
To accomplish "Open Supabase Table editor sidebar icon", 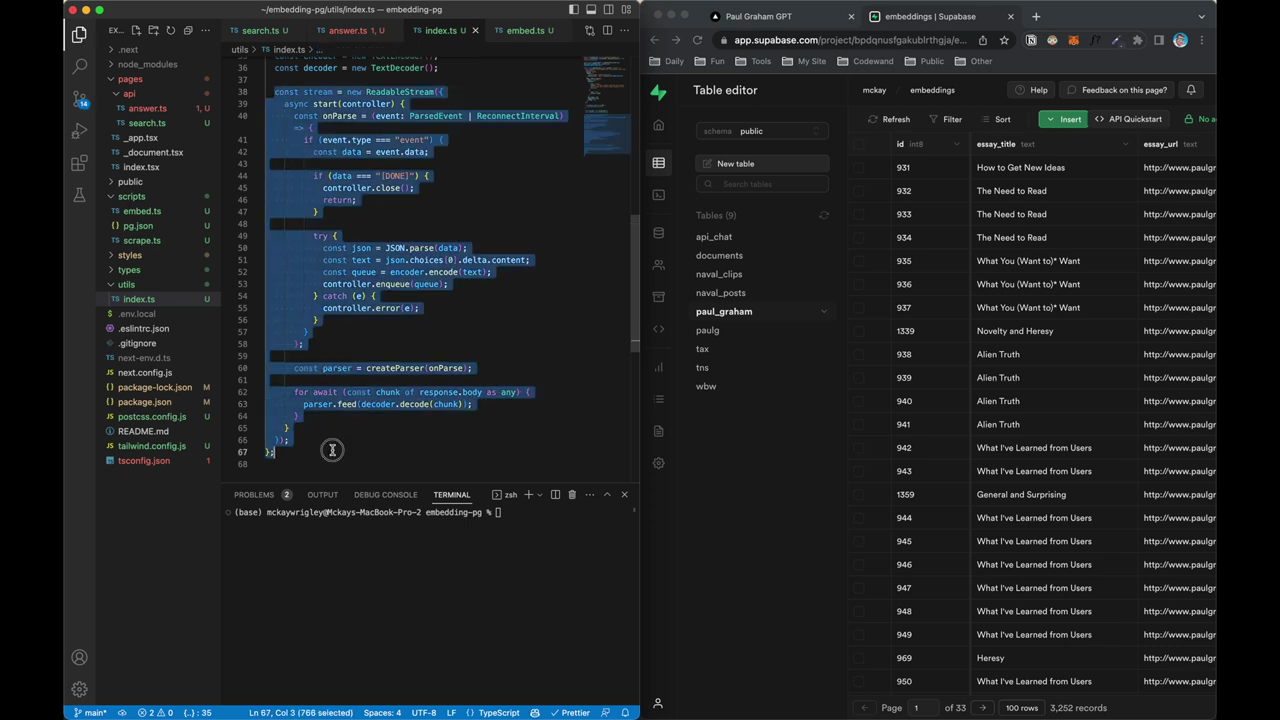I will [x=658, y=163].
